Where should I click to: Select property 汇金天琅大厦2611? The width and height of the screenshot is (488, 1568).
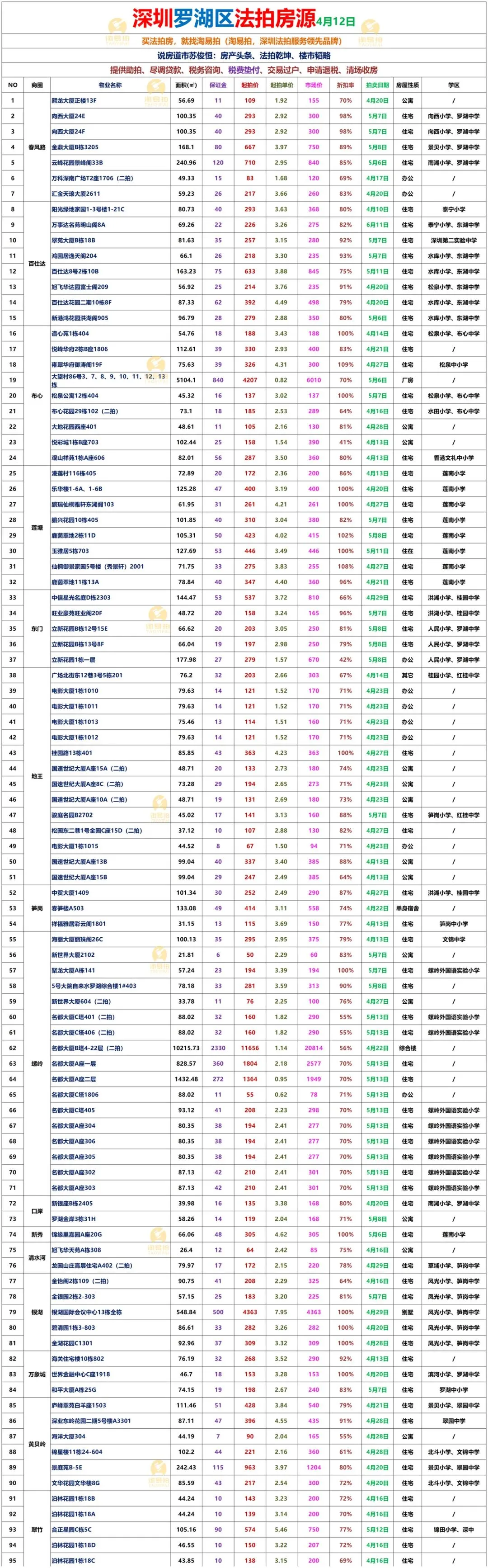[76, 194]
